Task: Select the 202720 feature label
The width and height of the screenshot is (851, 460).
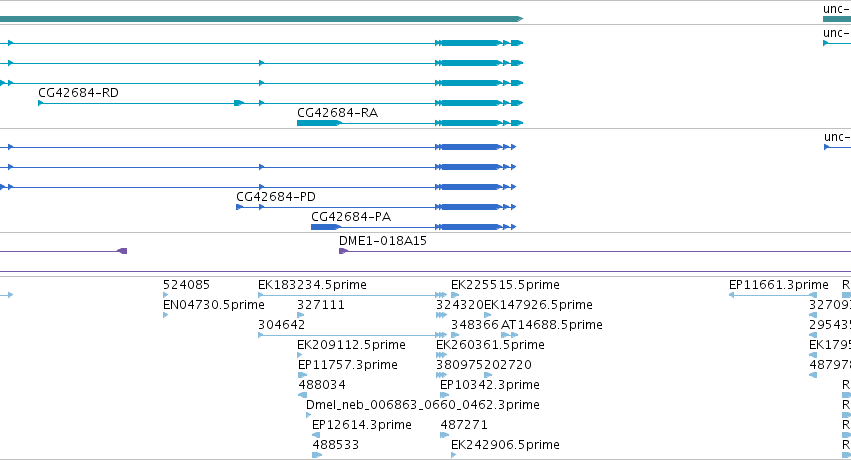Action: click(x=507, y=365)
